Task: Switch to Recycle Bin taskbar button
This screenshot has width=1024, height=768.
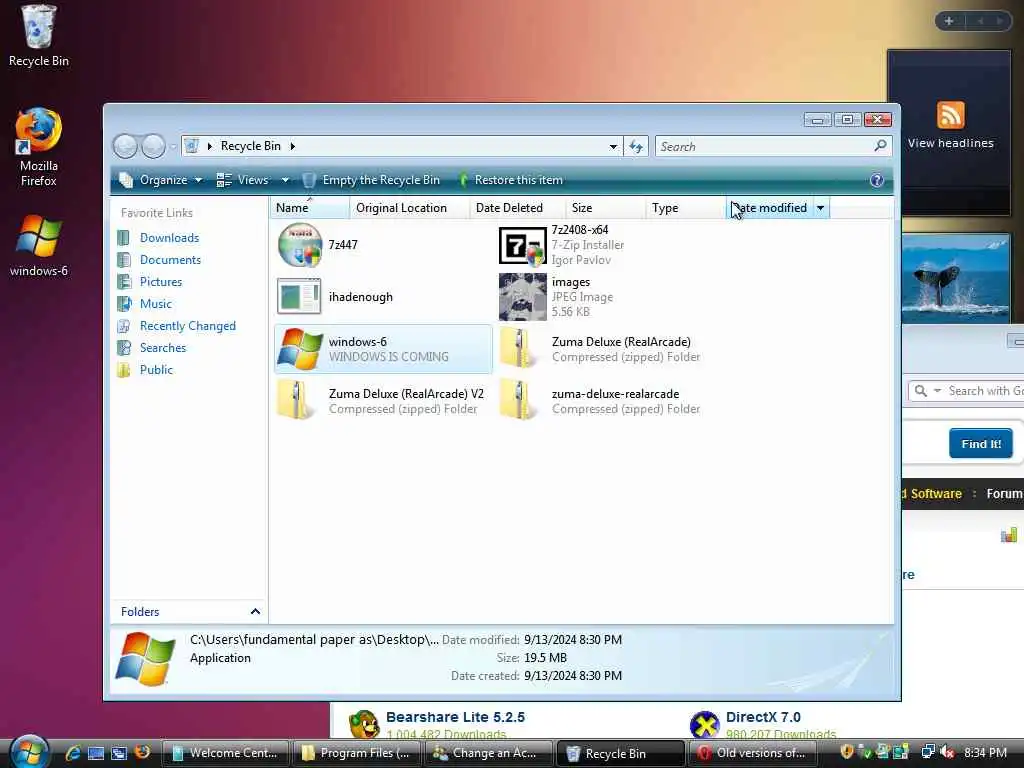Action: [620, 753]
